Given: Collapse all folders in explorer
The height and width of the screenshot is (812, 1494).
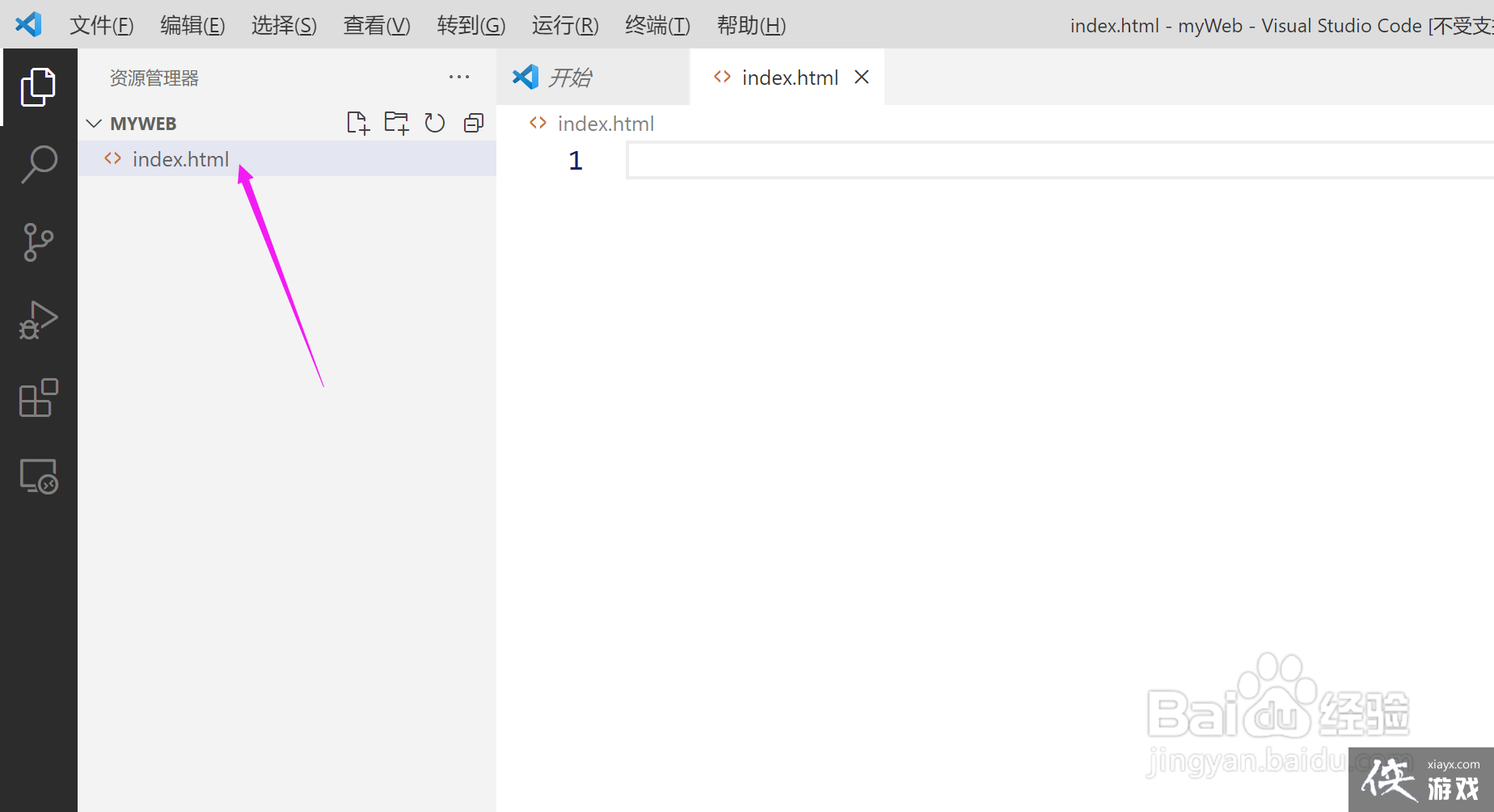Looking at the screenshot, I should (x=474, y=123).
